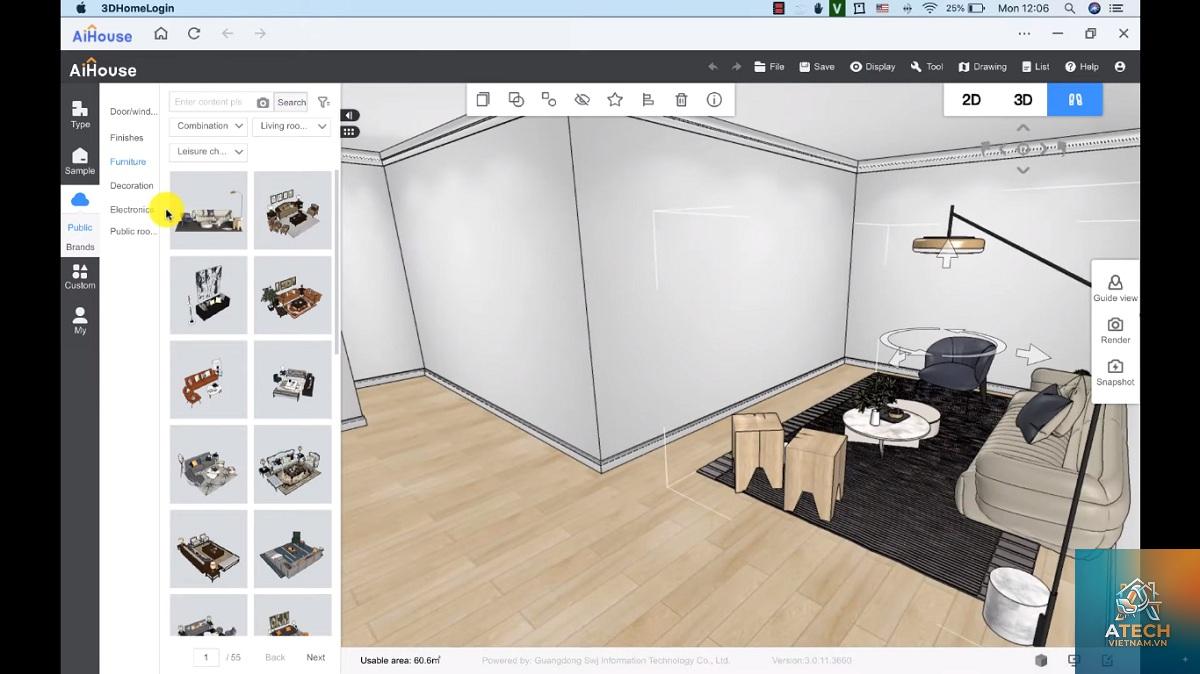1200x674 pixels.
Task: Open browser more options ellipsis
Action: (1024, 33)
